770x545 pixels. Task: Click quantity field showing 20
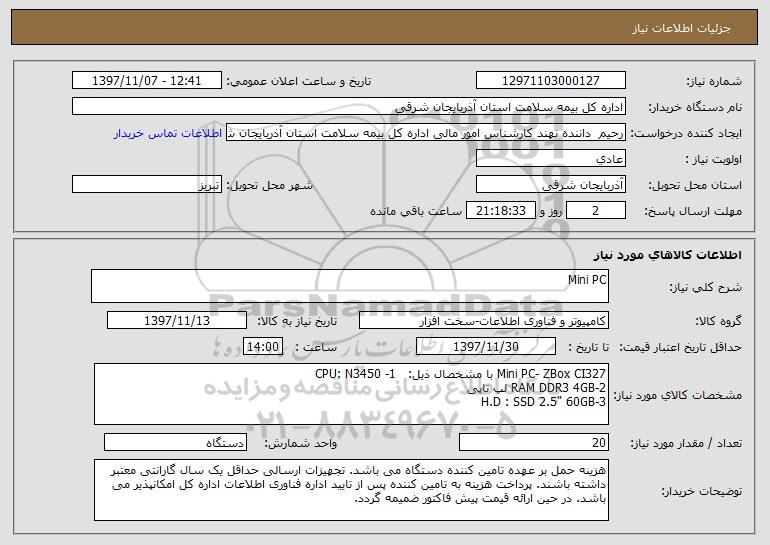point(534,442)
